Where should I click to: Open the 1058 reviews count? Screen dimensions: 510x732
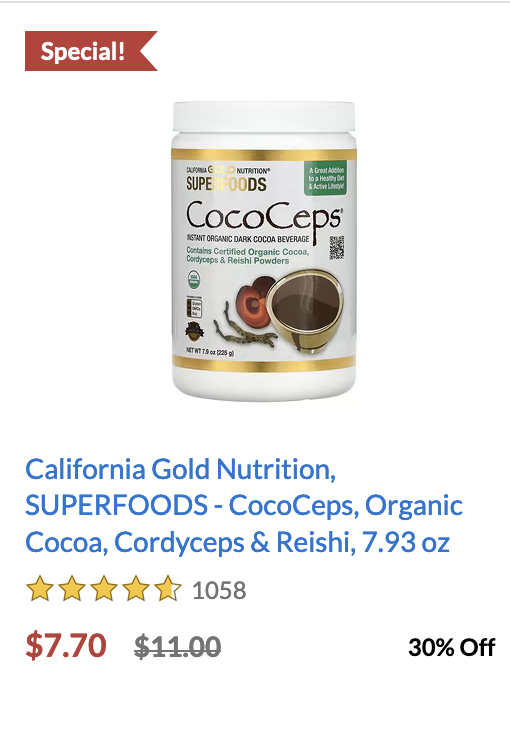[219, 590]
